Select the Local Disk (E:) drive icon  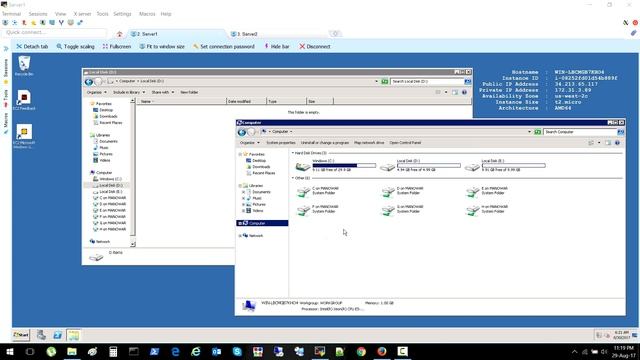[472, 167]
